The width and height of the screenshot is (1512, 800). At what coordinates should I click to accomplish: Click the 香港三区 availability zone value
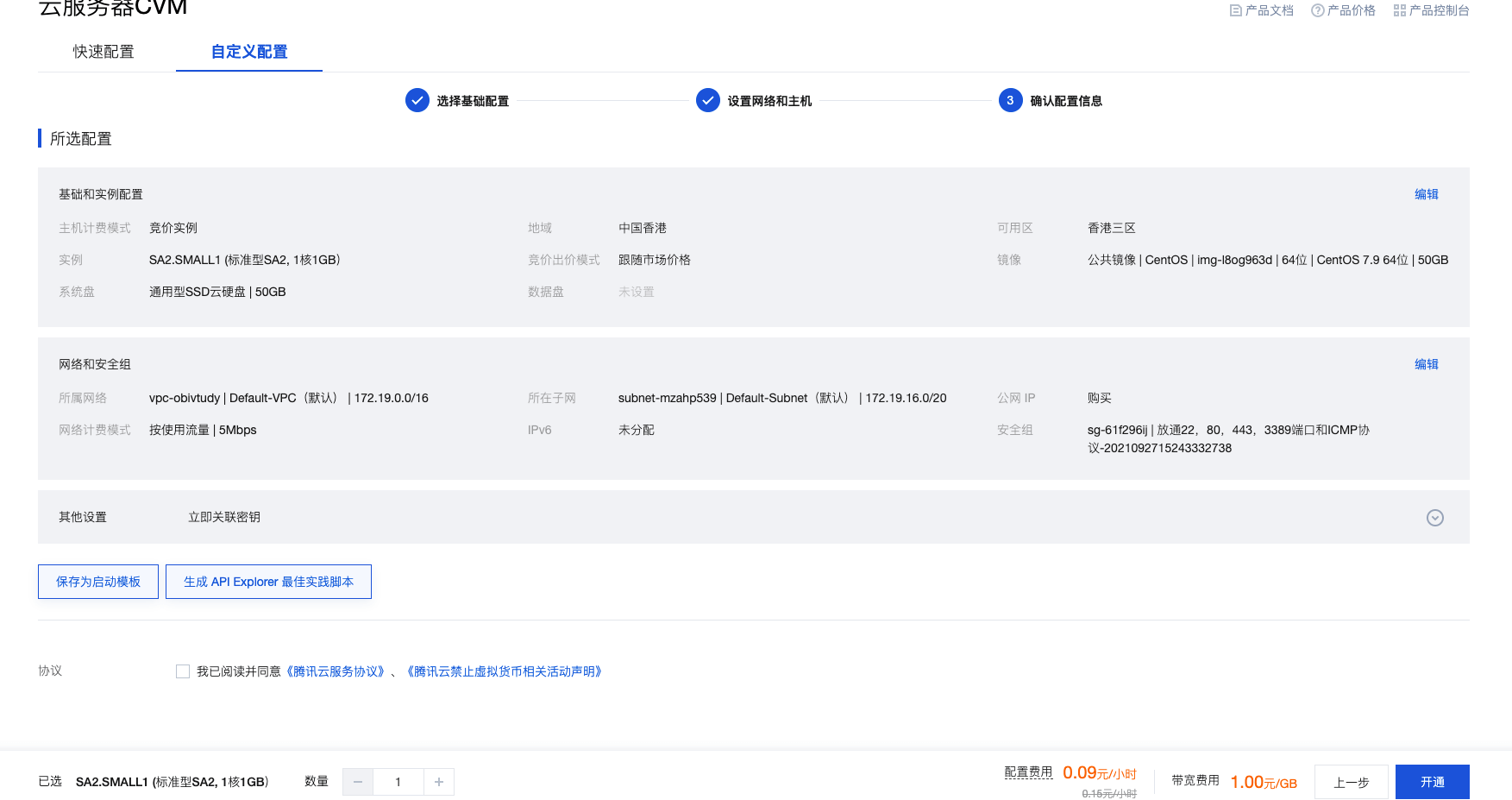click(1112, 228)
